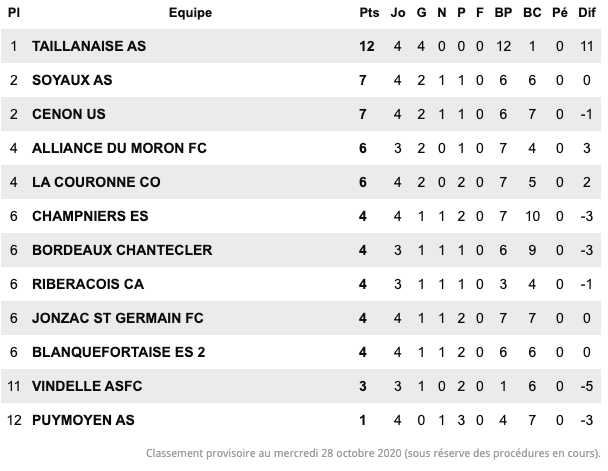
Task: Click the Equipe column header
Action: coord(190,12)
